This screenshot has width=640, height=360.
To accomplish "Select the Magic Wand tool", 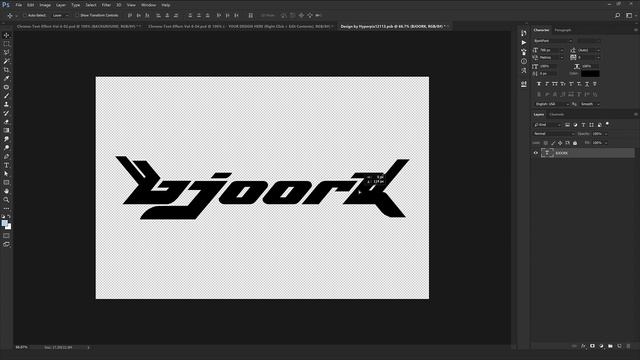I will point(7,61).
